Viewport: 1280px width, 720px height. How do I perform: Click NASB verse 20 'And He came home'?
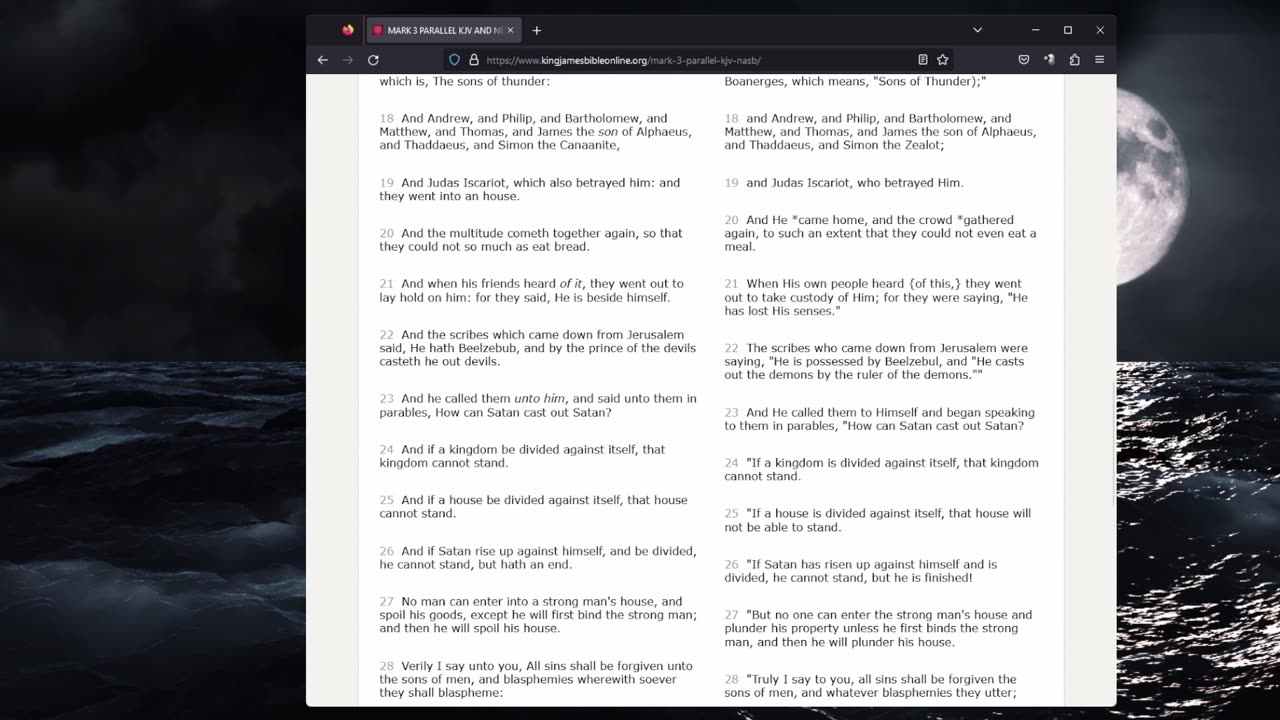tap(880, 233)
